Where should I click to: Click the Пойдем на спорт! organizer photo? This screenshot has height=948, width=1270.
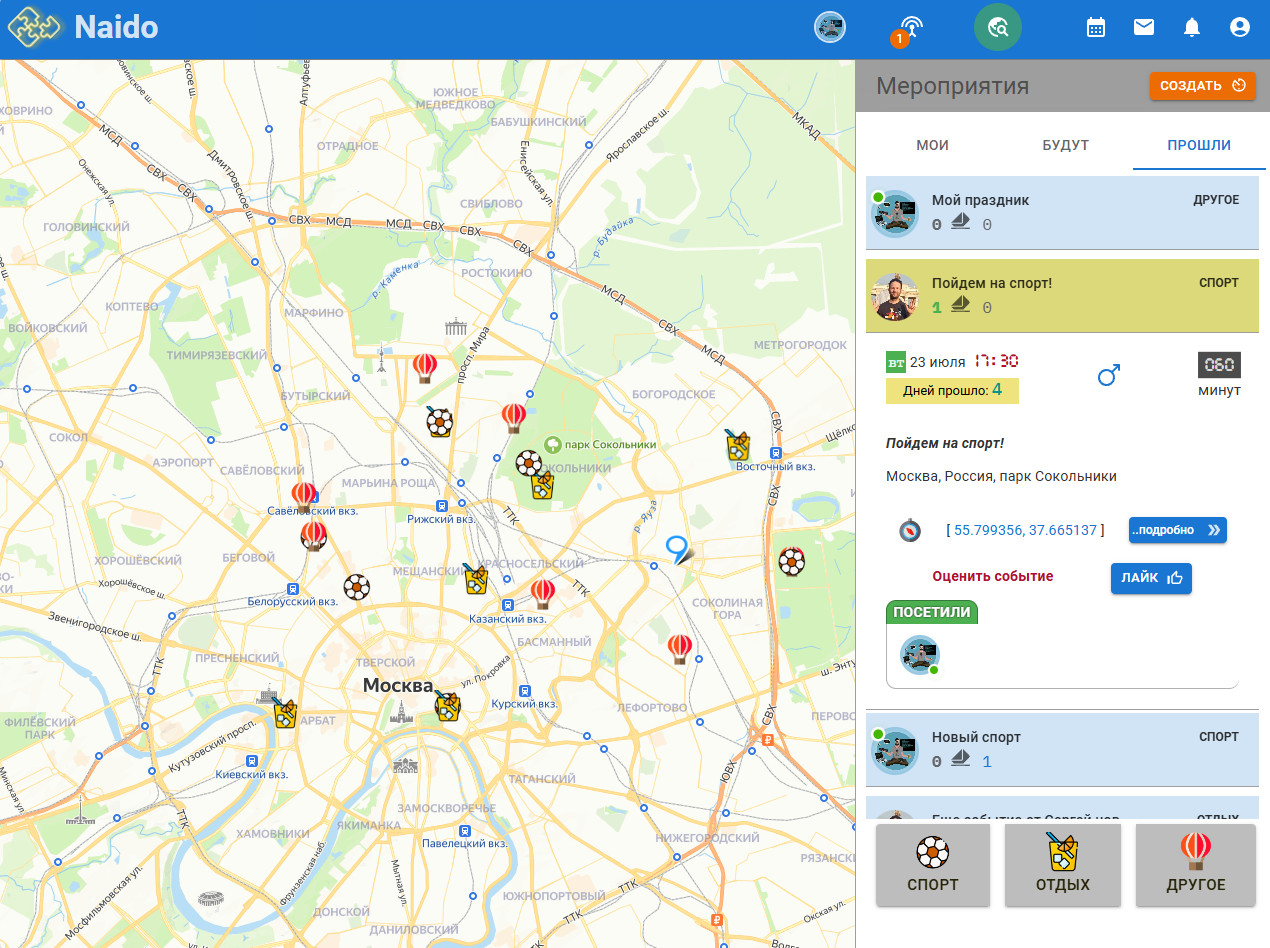(x=895, y=296)
